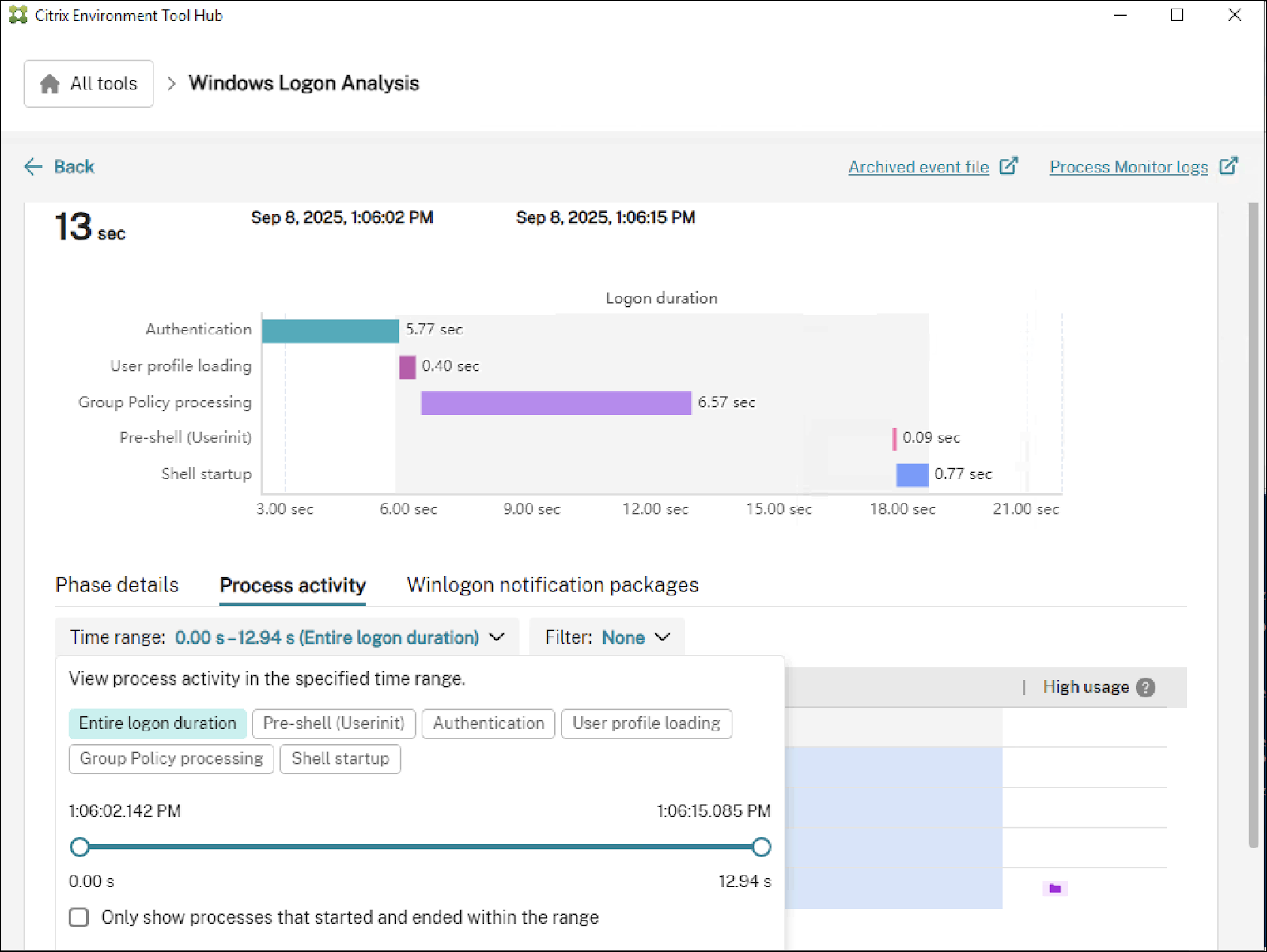Viewport: 1267px width, 952px height.
Task: Open Winlogon notification packages tab
Action: [x=552, y=585]
